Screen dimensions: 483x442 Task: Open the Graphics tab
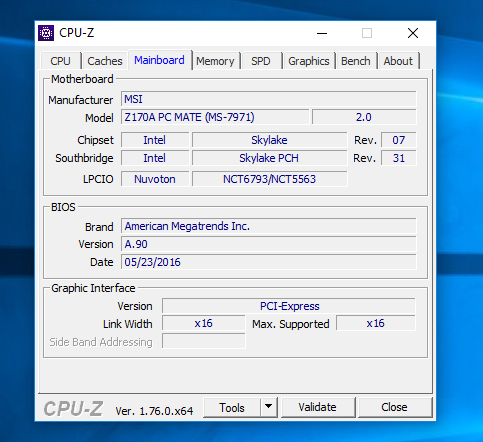coord(309,61)
